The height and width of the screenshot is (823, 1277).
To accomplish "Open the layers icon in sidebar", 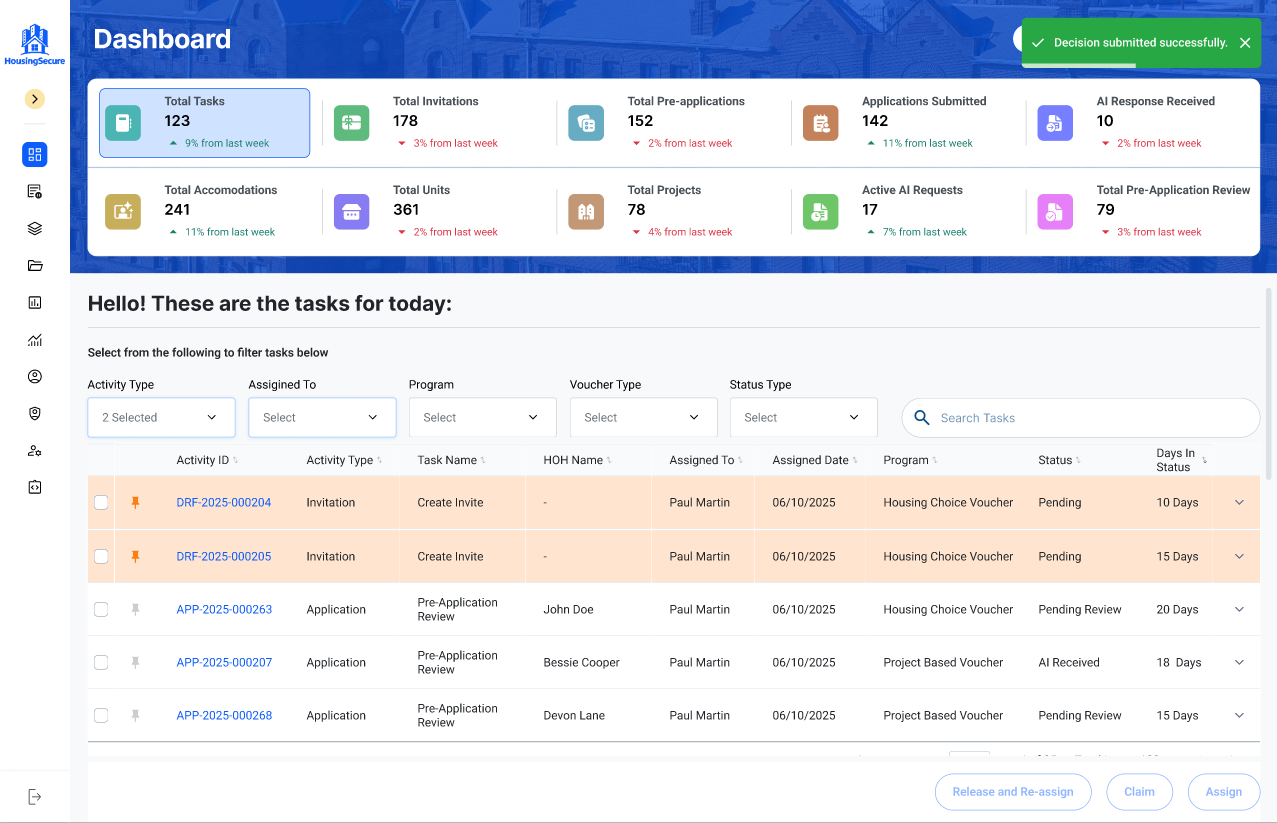I will [x=35, y=228].
